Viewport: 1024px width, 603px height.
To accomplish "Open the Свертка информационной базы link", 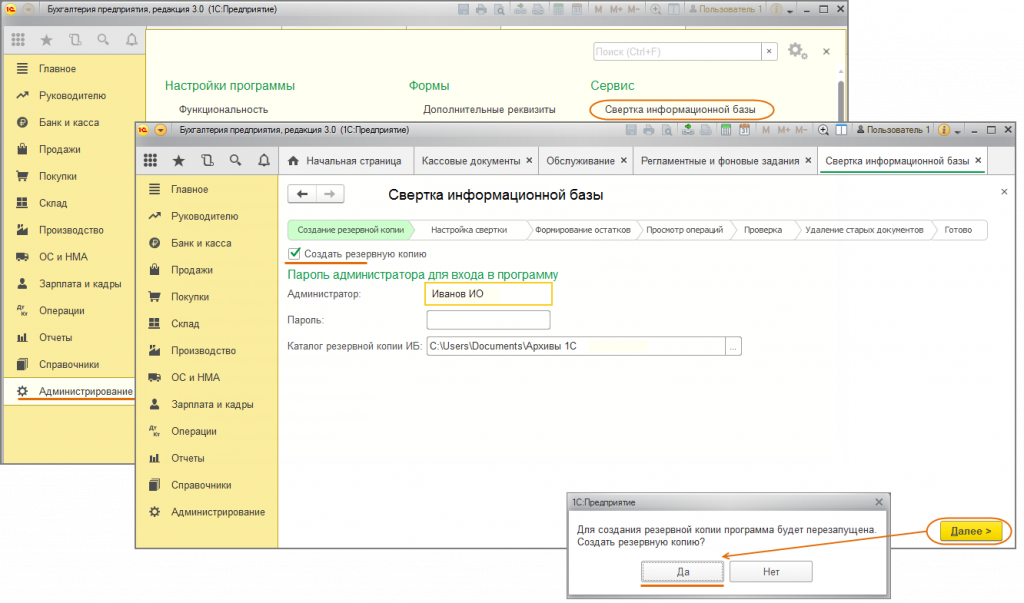I will point(679,108).
